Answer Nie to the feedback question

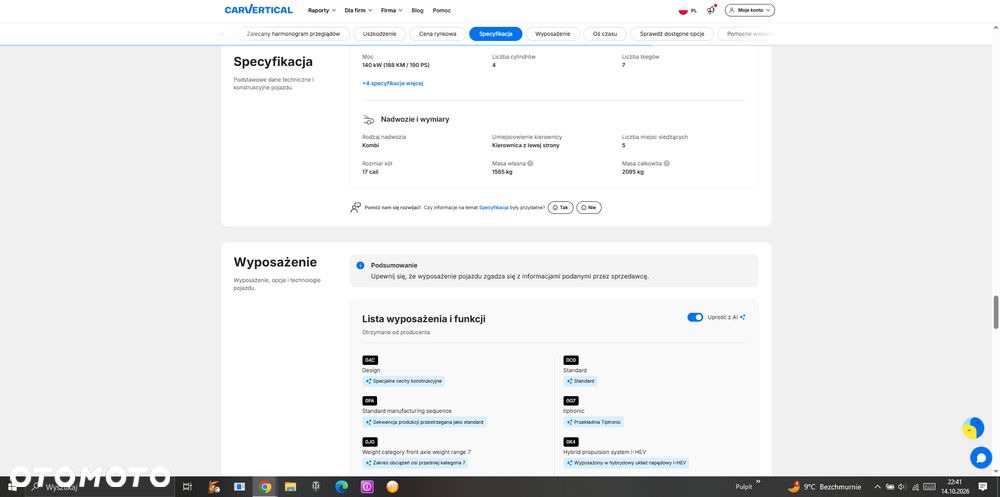[x=589, y=207]
